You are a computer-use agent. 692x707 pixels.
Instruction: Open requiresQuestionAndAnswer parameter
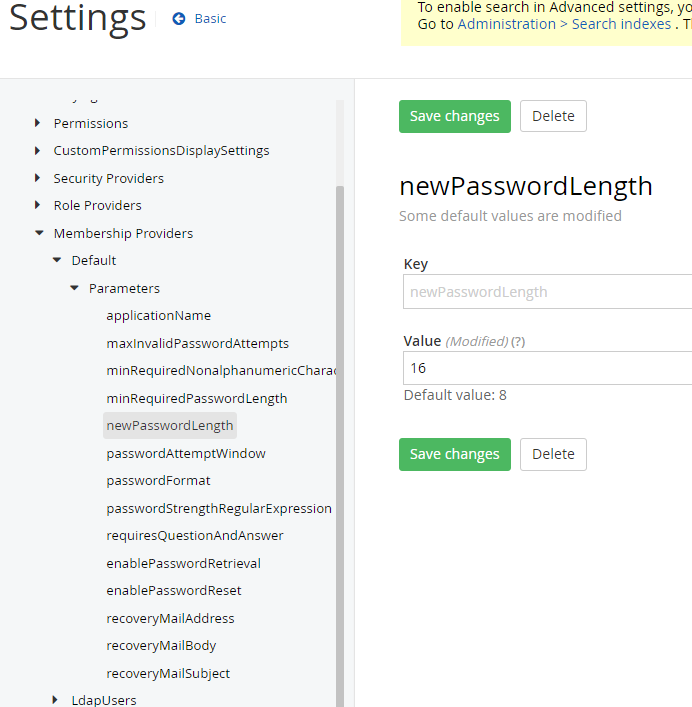(195, 536)
